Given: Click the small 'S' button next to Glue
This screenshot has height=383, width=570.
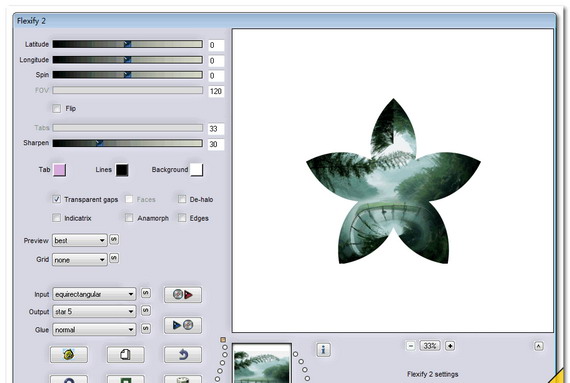Looking at the screenshot, I should 146,328.
